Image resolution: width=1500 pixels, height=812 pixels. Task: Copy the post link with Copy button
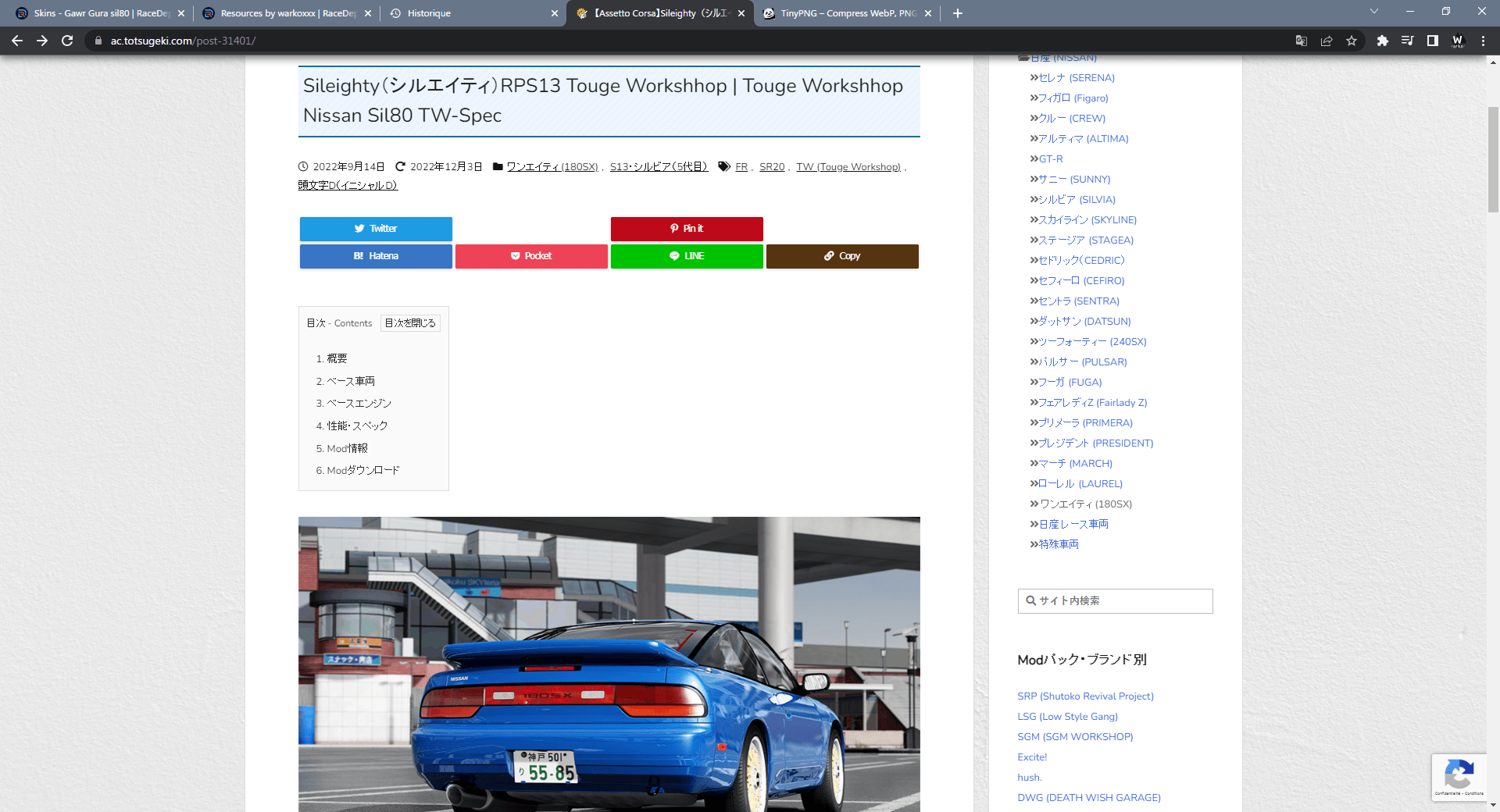click(x=842, y=256)
